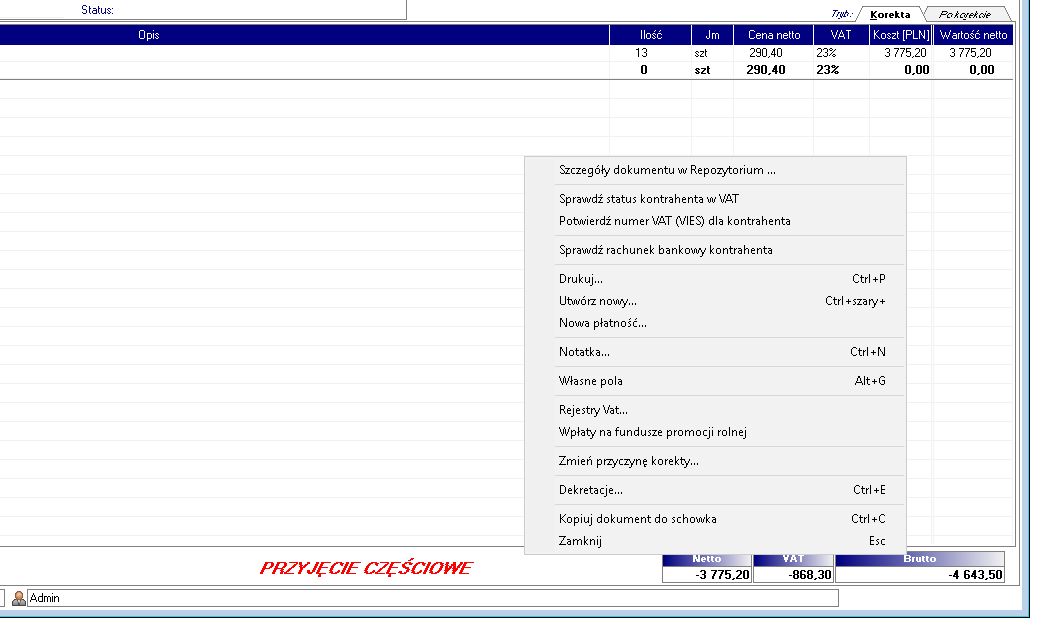The width and height of the screenshot is (1064, 634).
Task: Open Szczegóły dokumentu w Repozytorium
Action: point(667,170)
